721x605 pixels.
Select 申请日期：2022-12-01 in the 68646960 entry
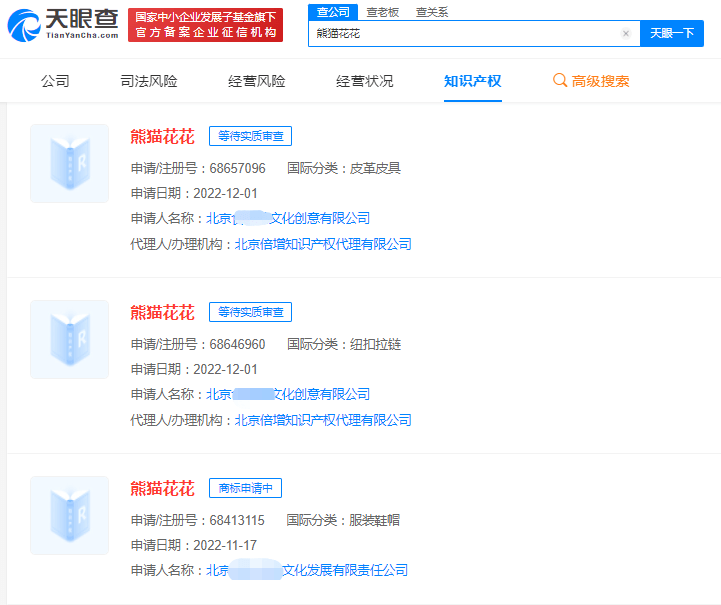click(x=194, y=369)
